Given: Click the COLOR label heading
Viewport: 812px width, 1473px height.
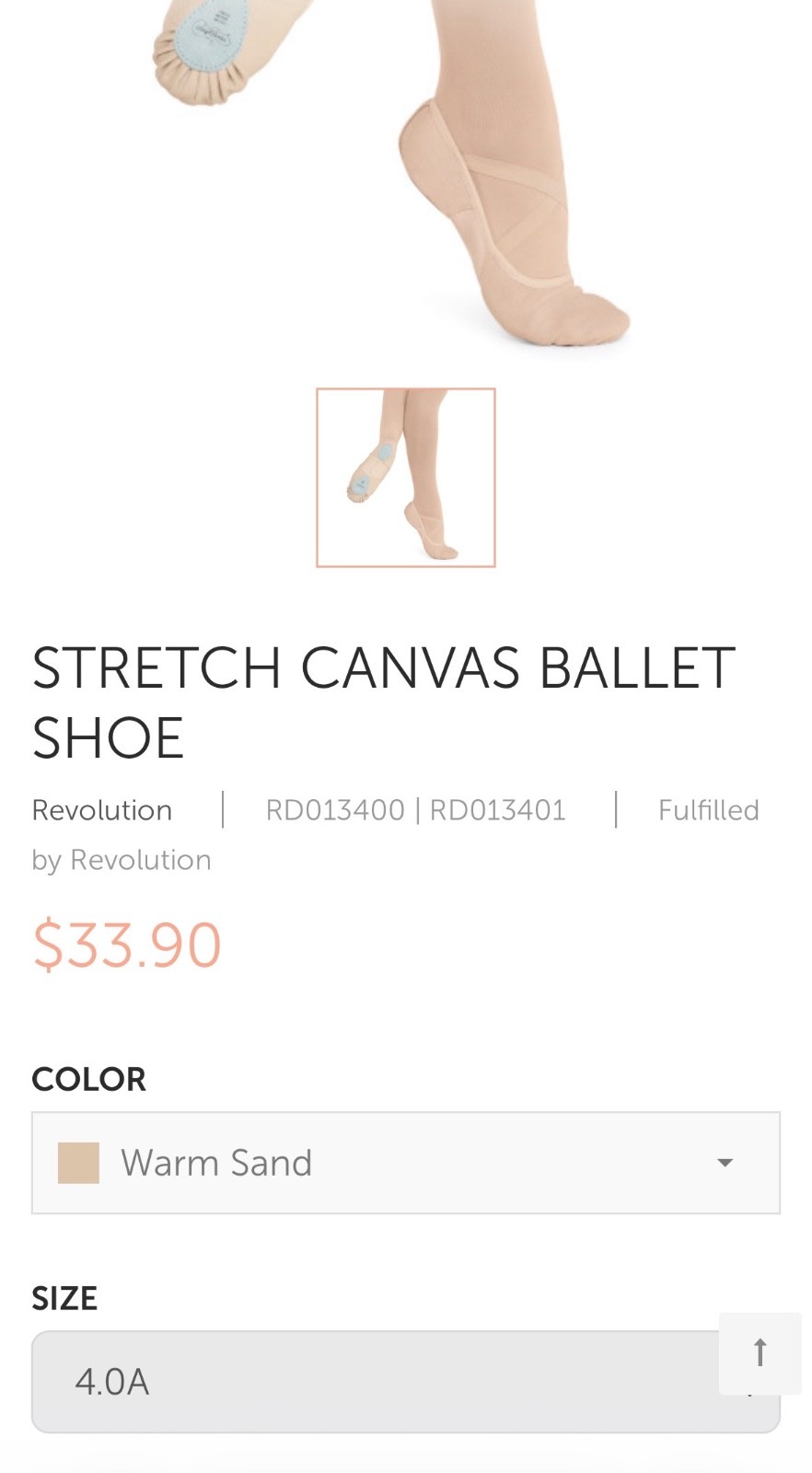Looking at the screenshot, I should (89, 1079).
